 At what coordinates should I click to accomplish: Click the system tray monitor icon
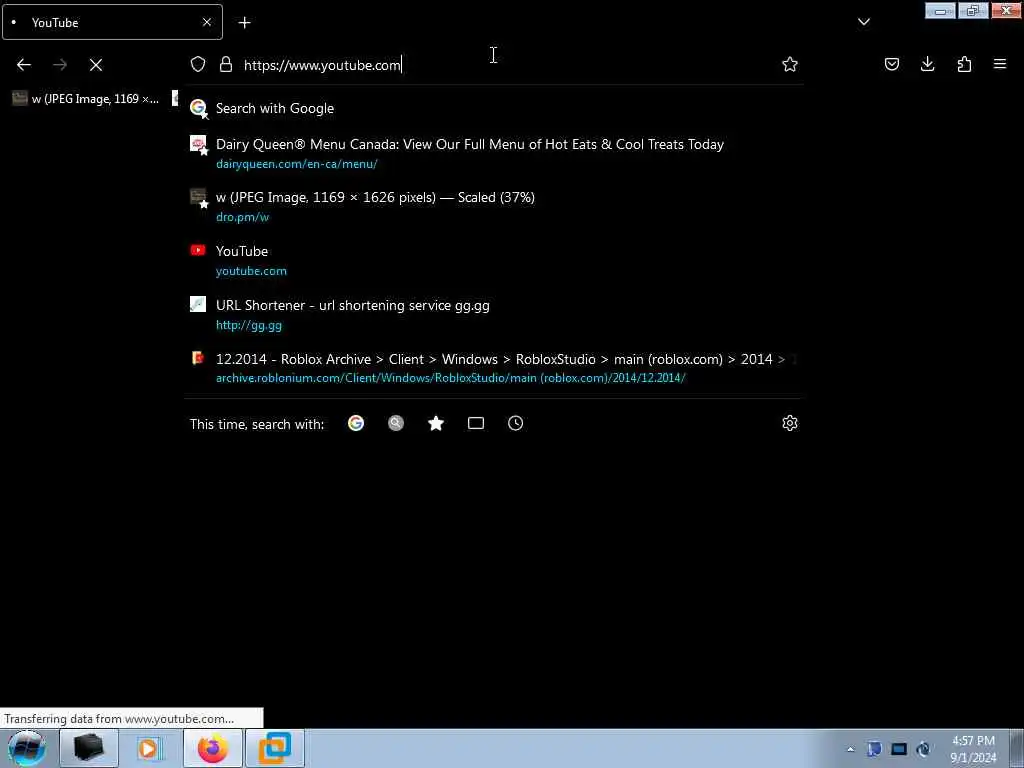point(899,749)
